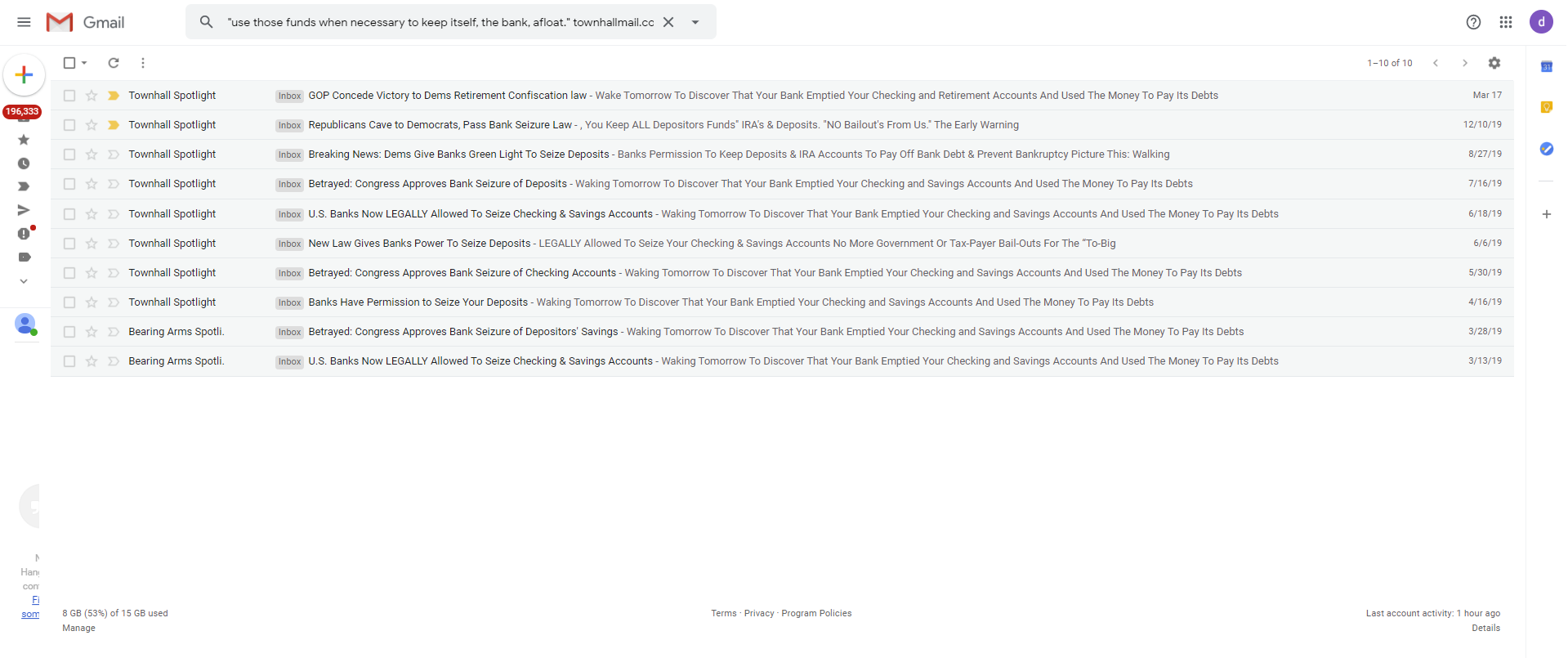The width and height of the screenshot is (1568, 658).
Task: Clear the search query with X
Action: (x=668, y=22)
